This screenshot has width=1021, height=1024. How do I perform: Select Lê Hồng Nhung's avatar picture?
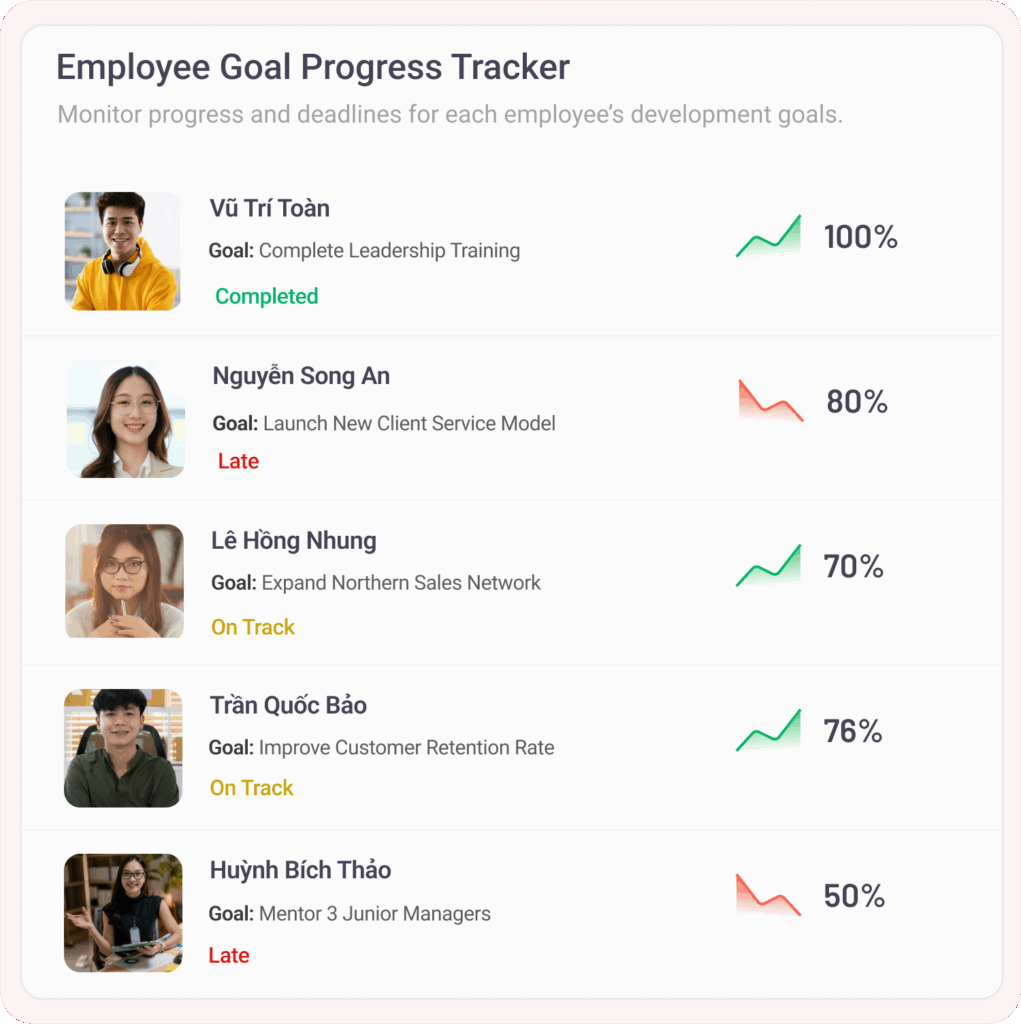(124, 581)
